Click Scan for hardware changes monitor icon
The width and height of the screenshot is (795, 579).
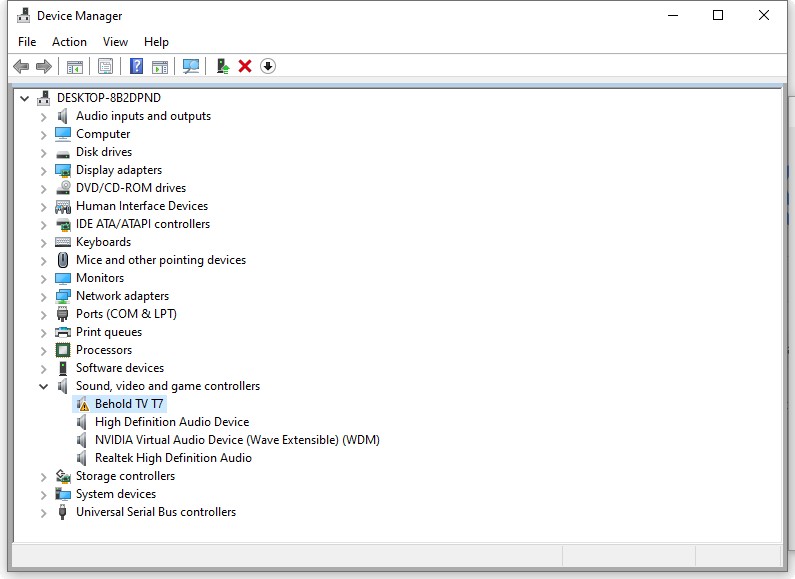tap(191, 66)
